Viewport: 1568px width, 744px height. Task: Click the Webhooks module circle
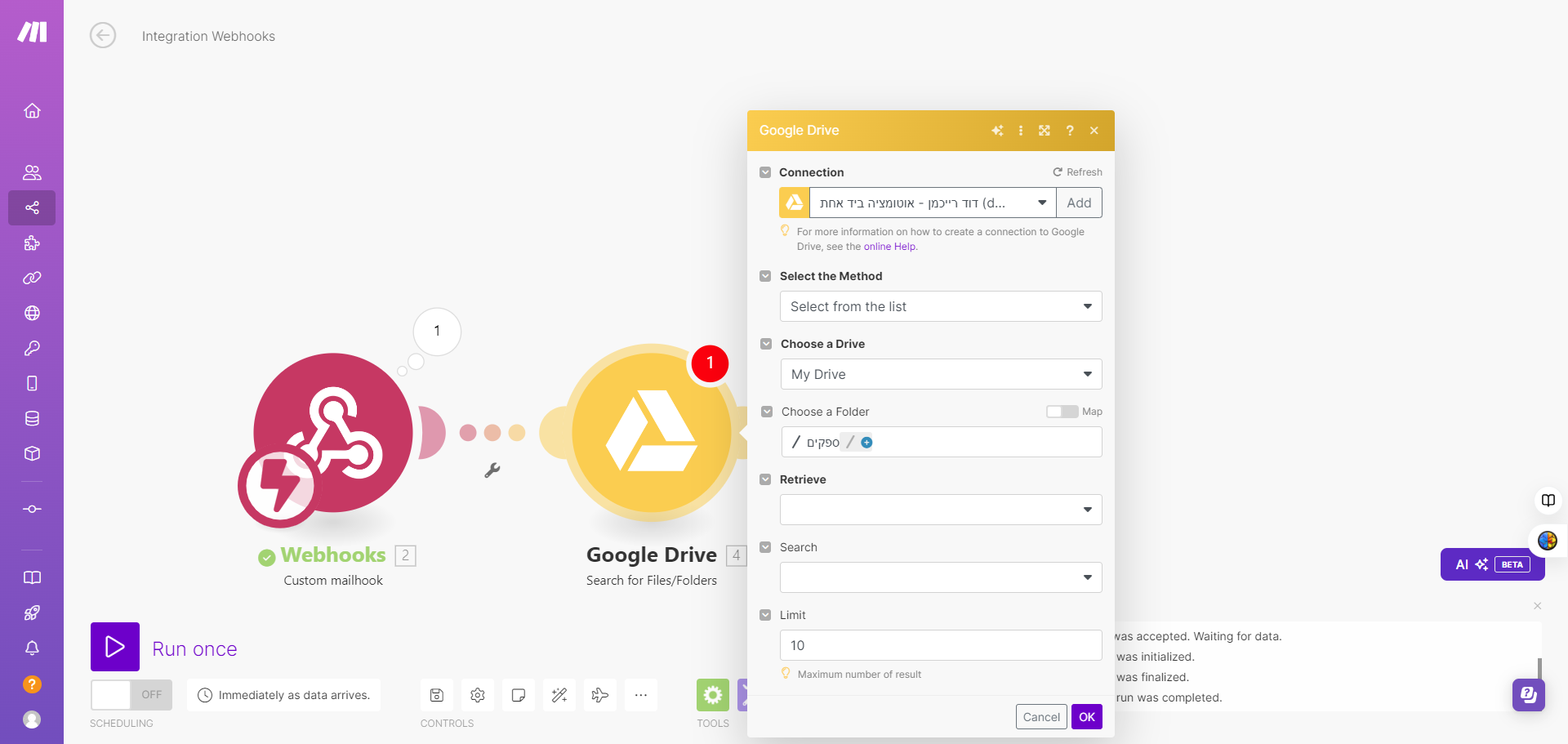click(332, 433)
